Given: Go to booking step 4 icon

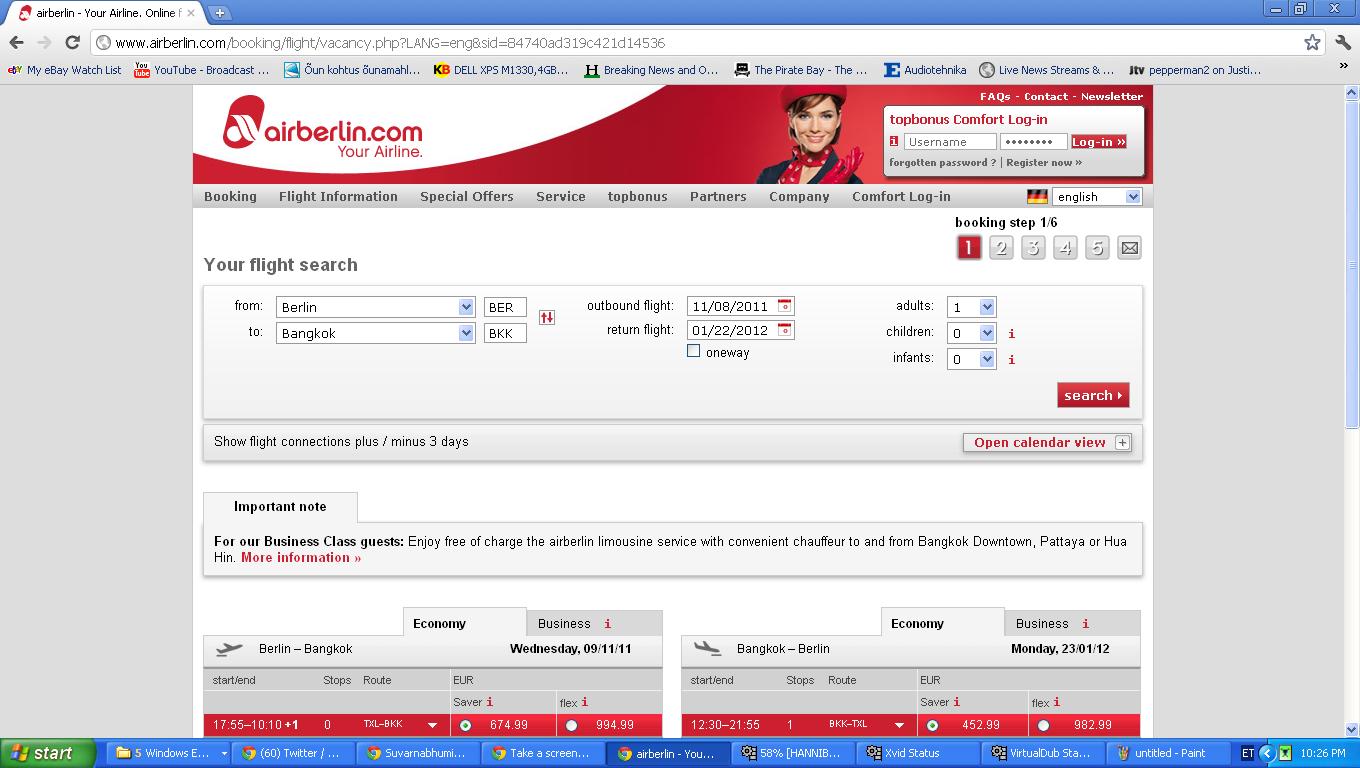Looking at the screenshot, I should pos(1065,248).
